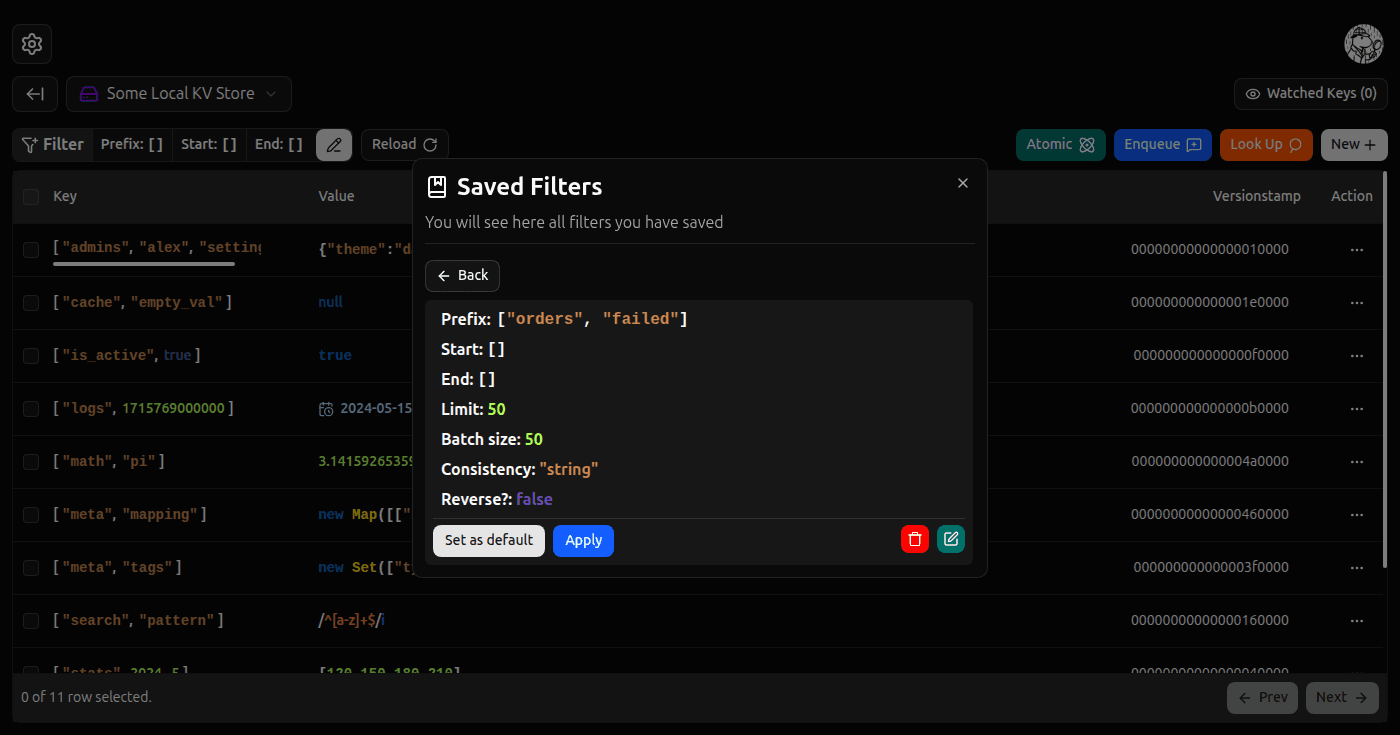The image size is (1400, 735).
Task: Open action menu for meta mapping row
Action: click(x=1357, y=515)
